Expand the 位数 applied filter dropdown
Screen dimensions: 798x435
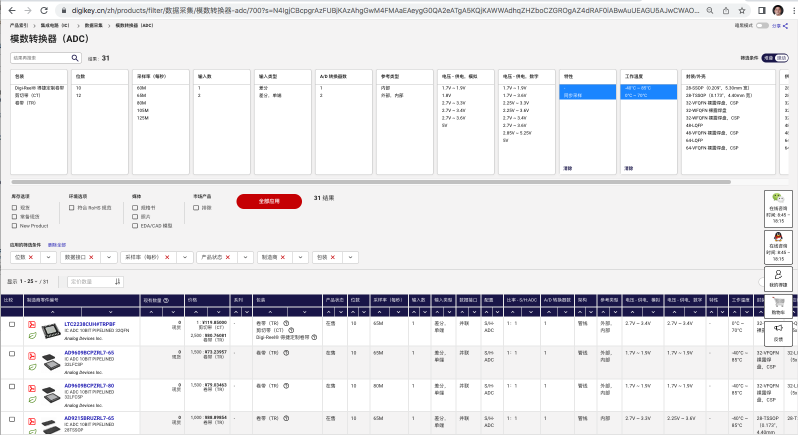pos(48,257)
